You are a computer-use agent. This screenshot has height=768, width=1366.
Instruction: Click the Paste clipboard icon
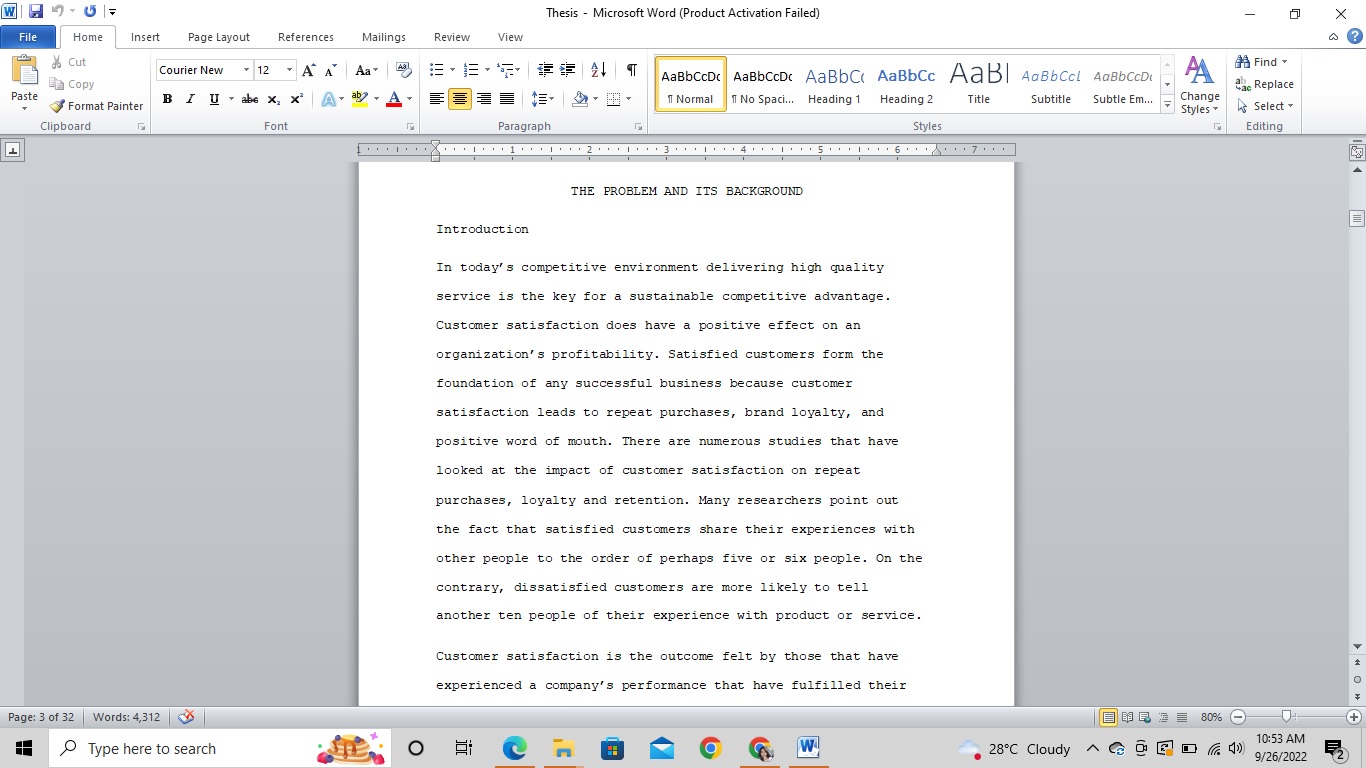click(x=24, y=70)
